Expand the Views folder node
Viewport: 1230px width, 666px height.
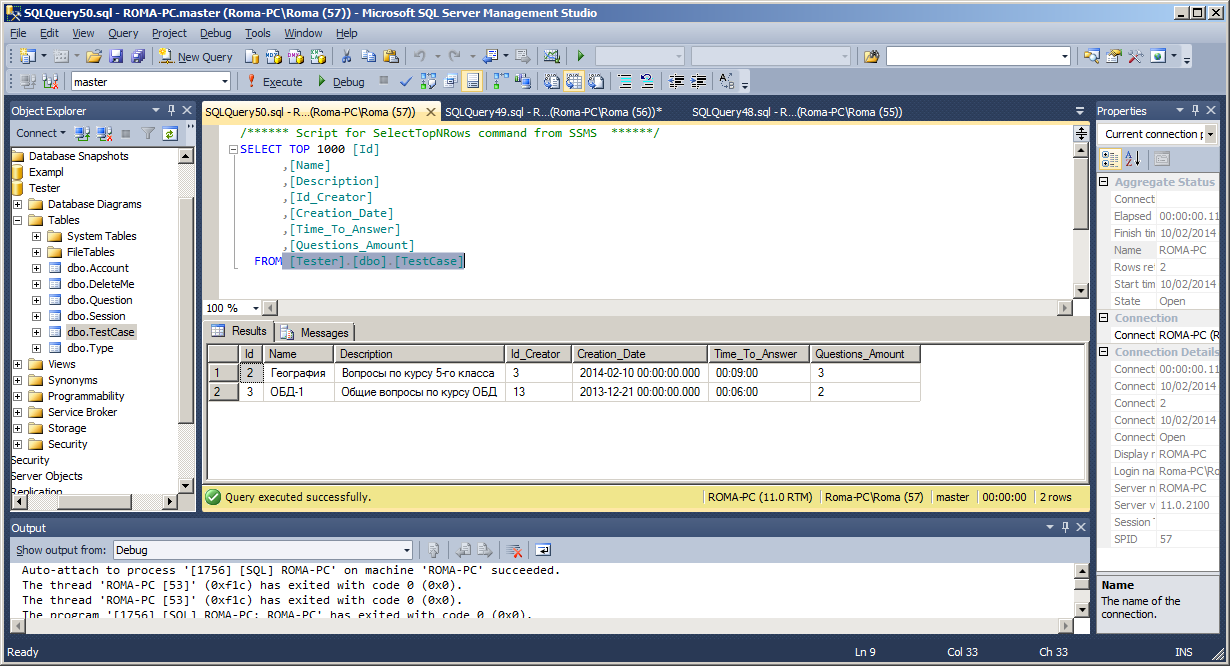[x=18, y=364]
